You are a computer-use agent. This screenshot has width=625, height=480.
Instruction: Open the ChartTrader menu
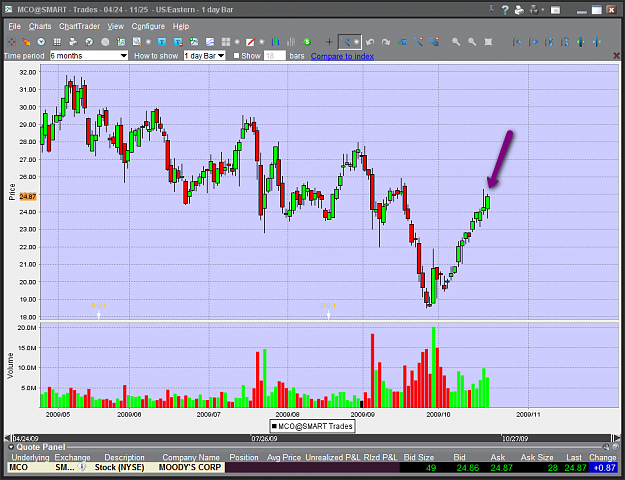[x=79, y=26]
